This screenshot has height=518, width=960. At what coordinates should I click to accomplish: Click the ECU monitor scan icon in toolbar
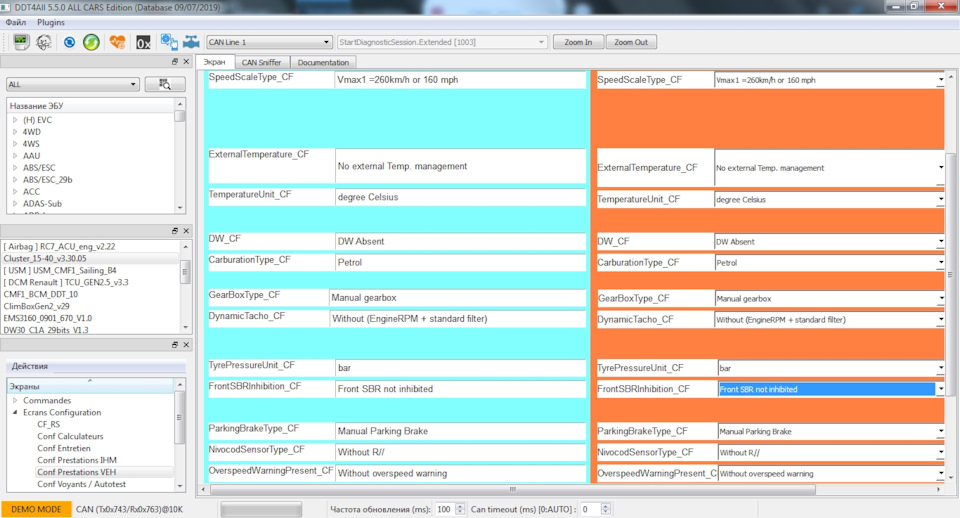[21, 42]
